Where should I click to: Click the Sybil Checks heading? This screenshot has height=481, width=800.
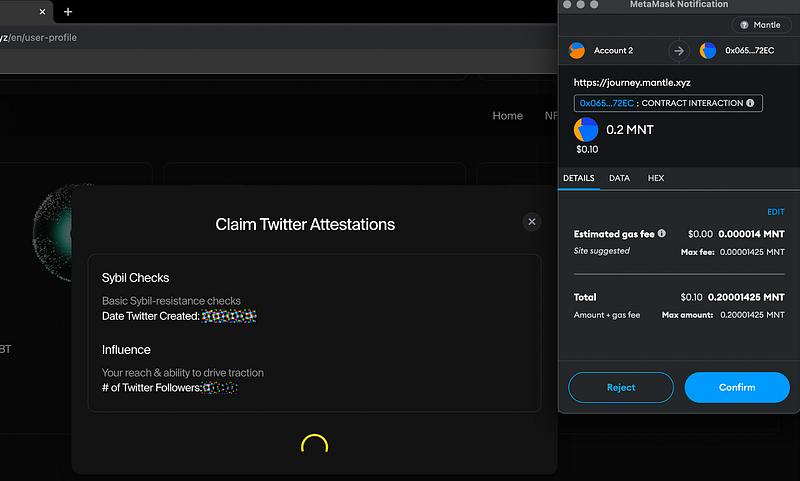135,278
